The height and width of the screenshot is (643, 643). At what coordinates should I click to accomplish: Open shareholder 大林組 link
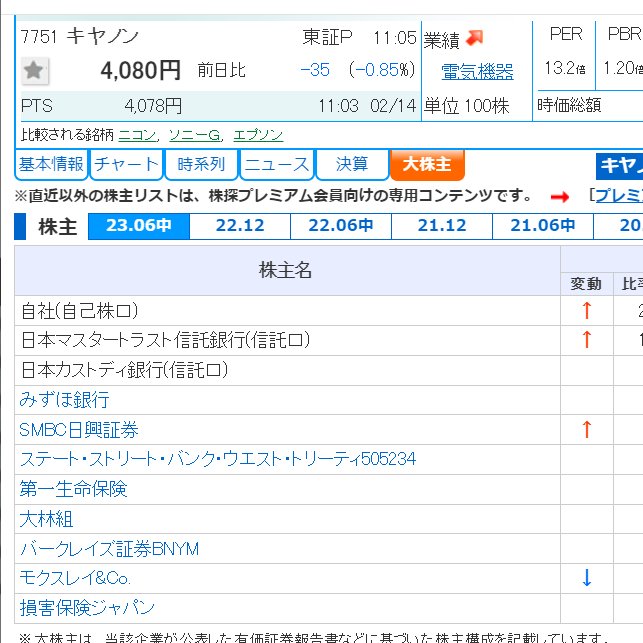click(x=46, y=519)
